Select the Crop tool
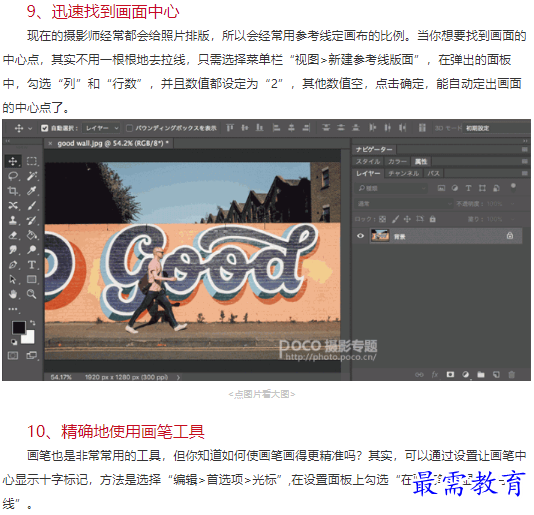 pyautogui.click(x=13, y=191)
